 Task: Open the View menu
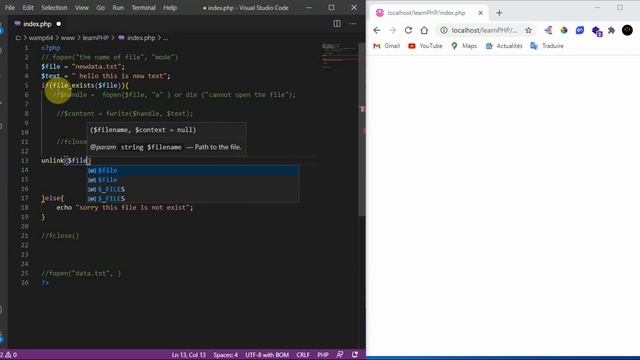click(x=82, y=8)
